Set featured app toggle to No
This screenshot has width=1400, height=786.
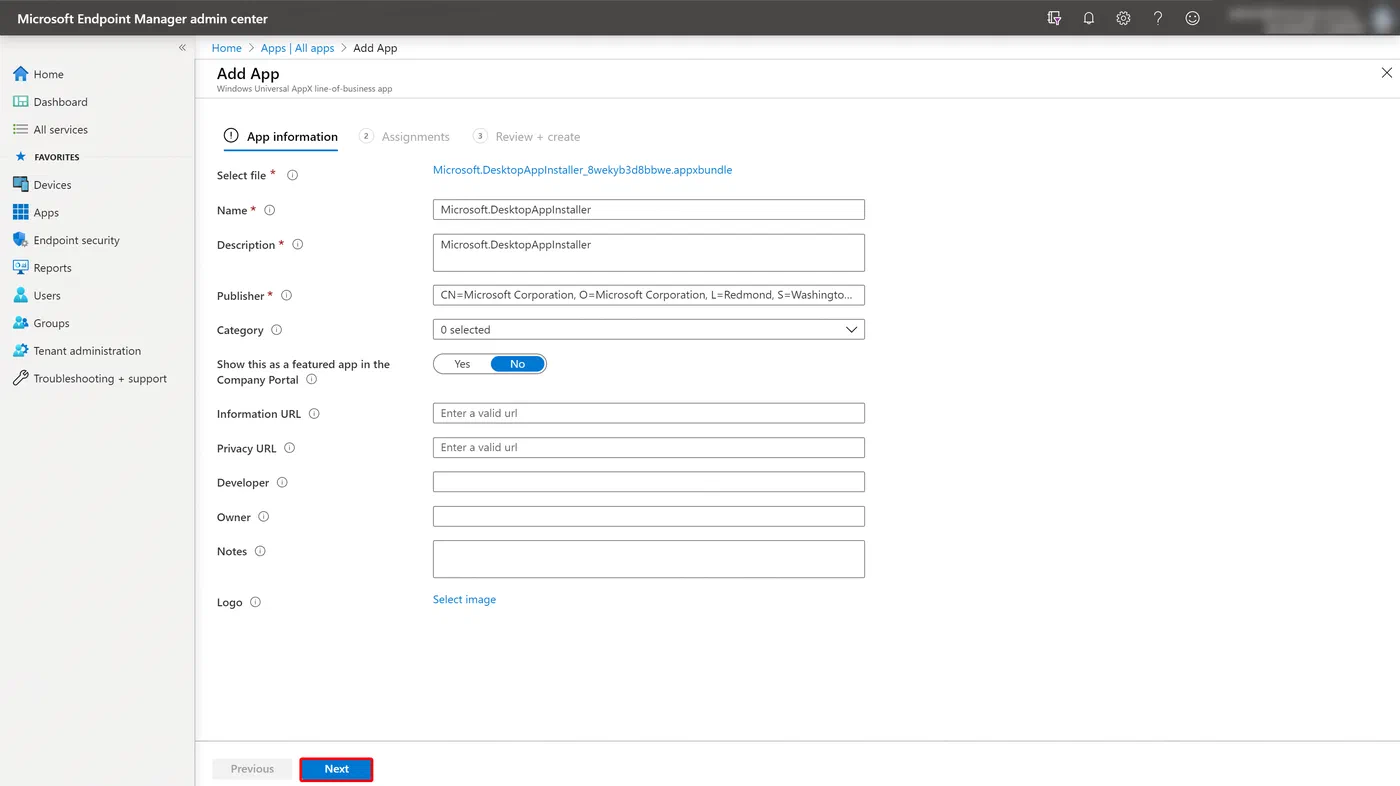(x=518, y=364)
